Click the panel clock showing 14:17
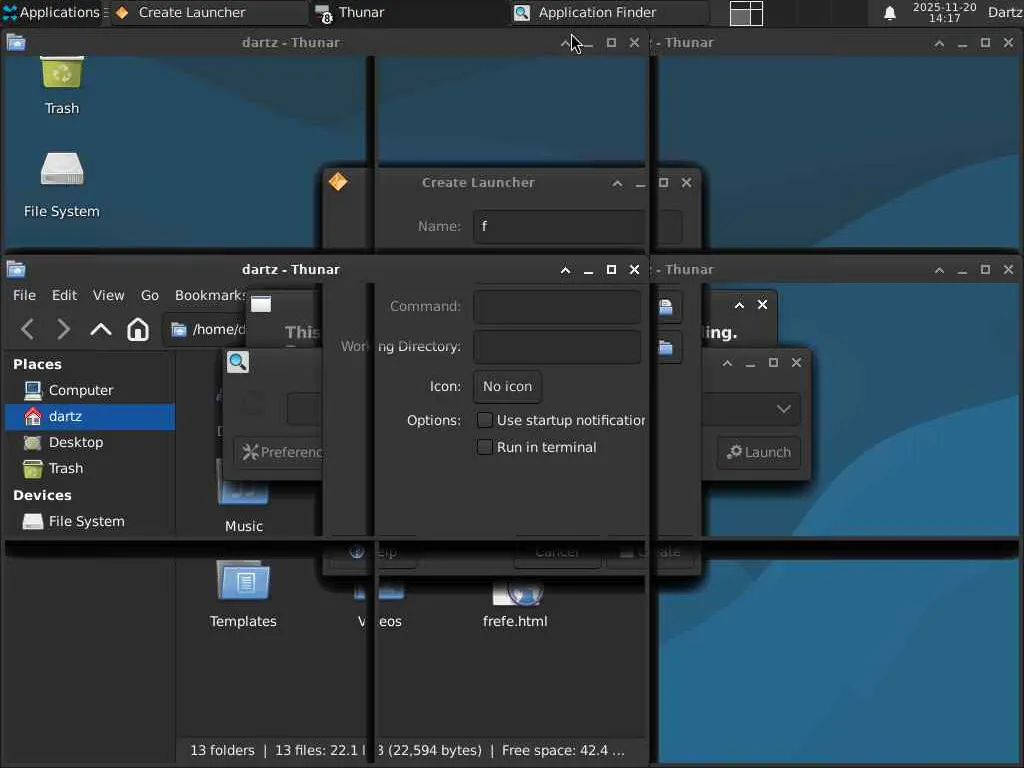This screenshot has height=768, width=1024. click(944, 12)
